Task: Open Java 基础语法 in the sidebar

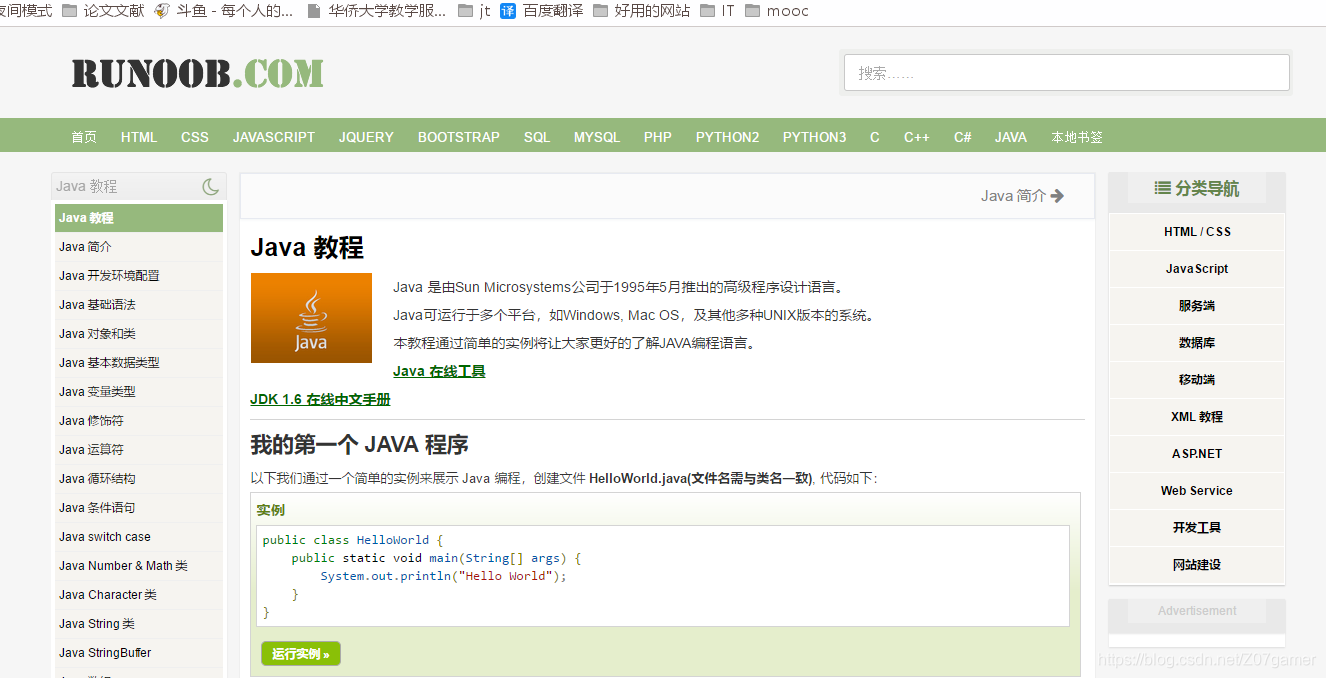Action: (x=139, y=305)
